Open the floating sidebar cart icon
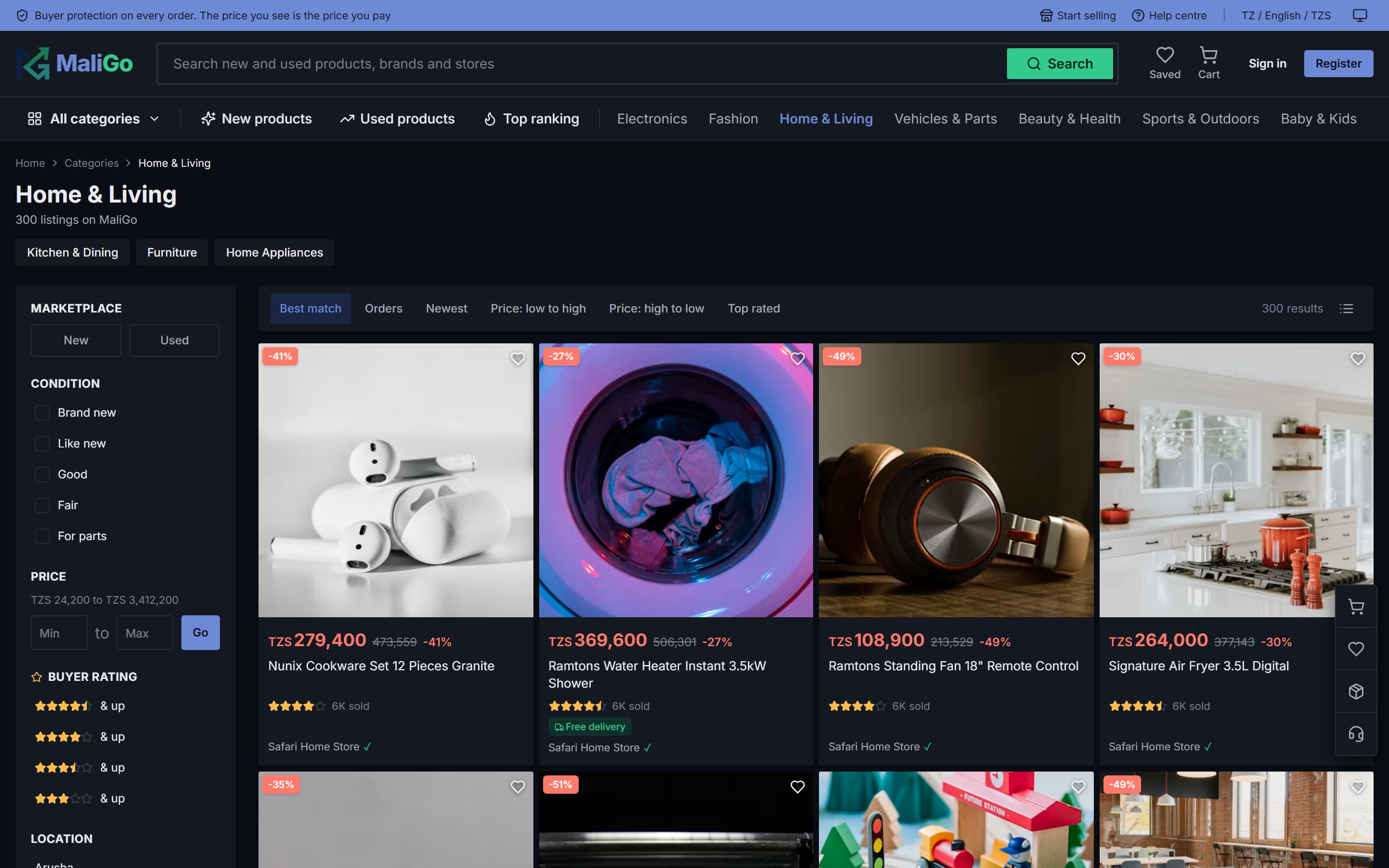The image size is (1389, 868). [1356, 607]
